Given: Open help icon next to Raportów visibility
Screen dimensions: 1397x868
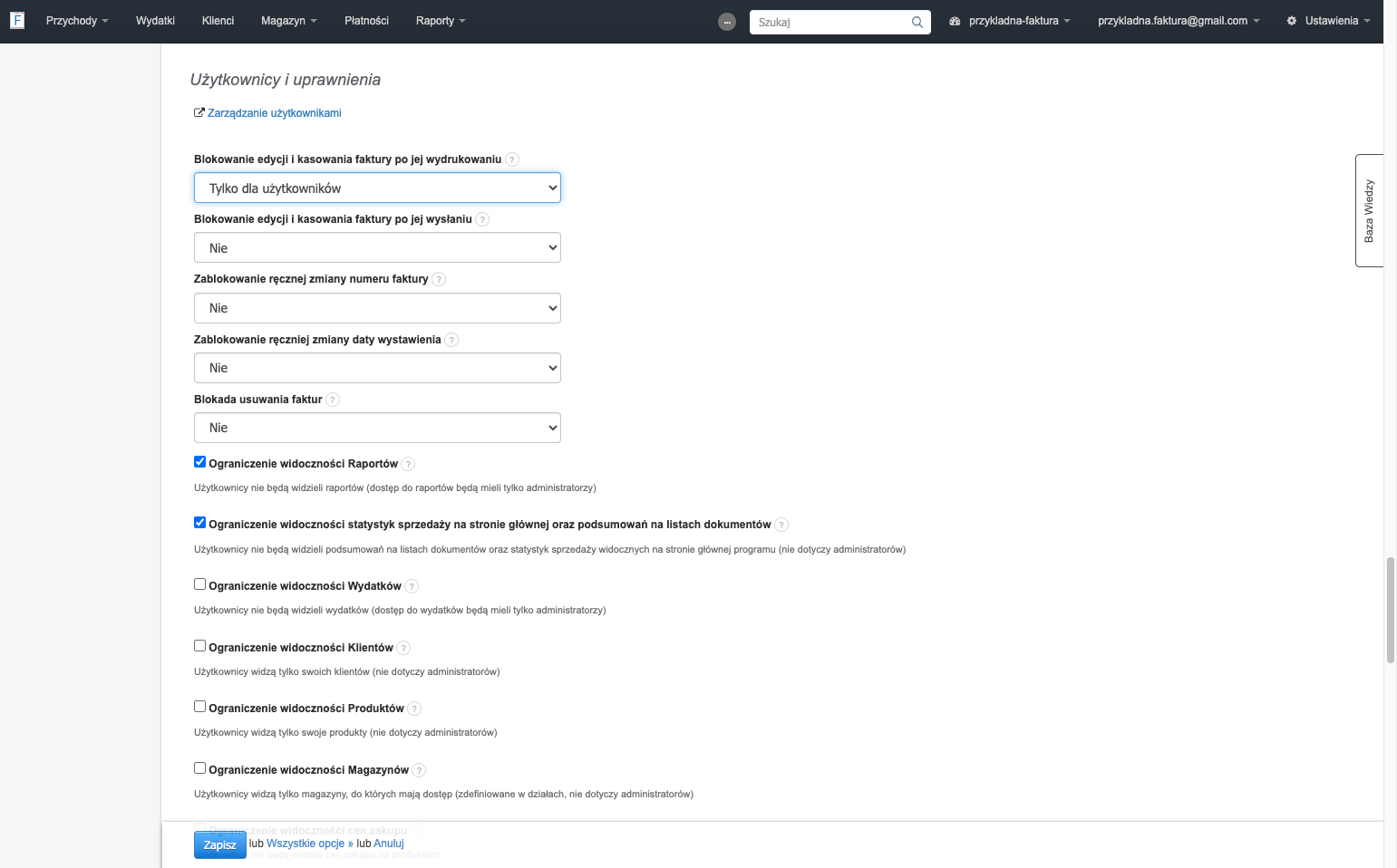Looking at the screenshot, I should (408, 464).
